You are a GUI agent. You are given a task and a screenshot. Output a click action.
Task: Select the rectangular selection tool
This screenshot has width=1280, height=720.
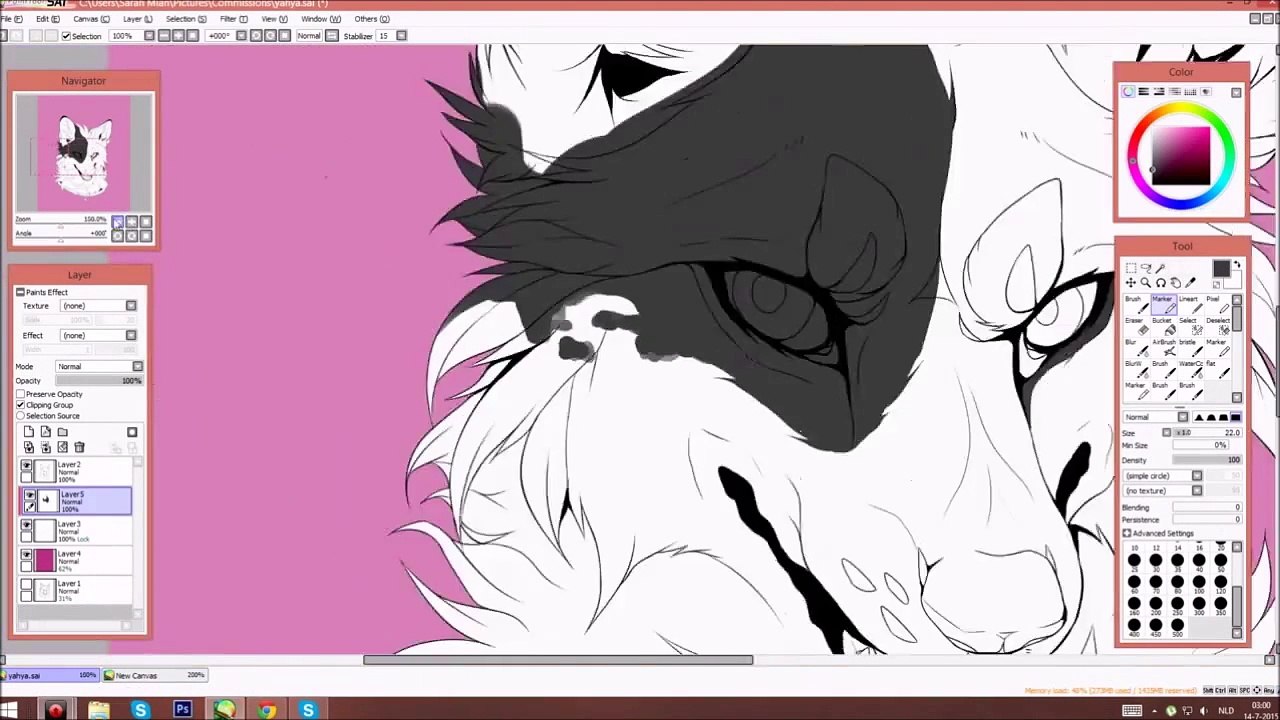[1131, 268]
